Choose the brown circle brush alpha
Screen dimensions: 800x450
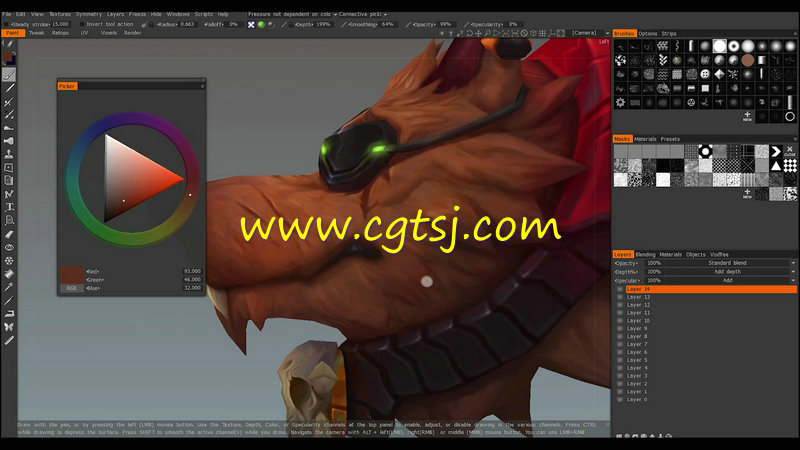tap(748, 60)
